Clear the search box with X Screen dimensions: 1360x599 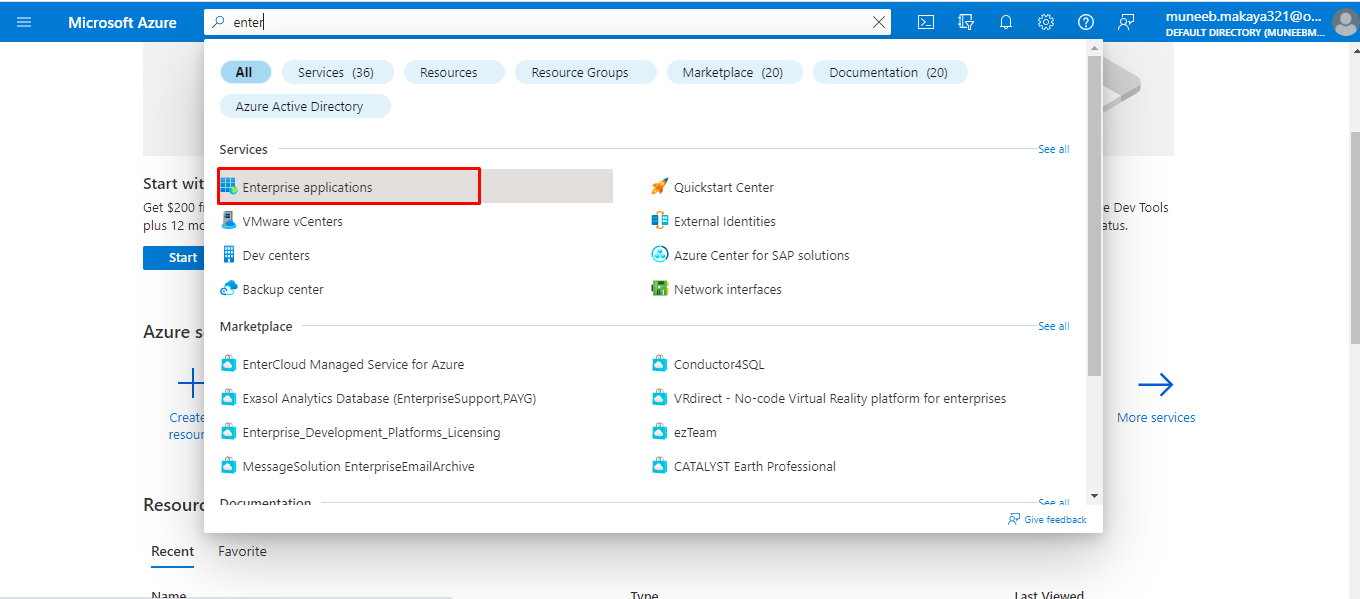tap(879, 22)
